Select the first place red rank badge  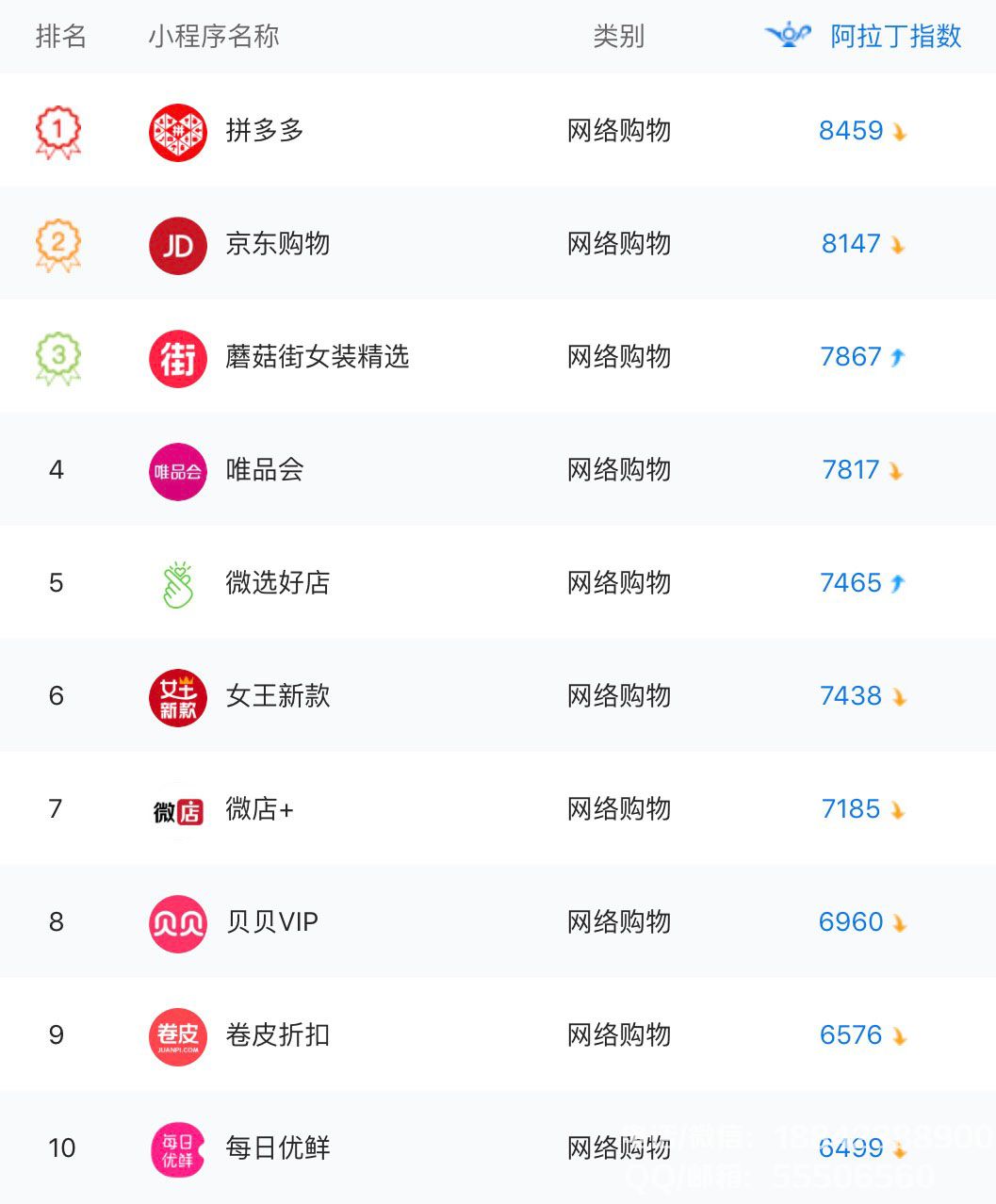click(x=58, y=131)
